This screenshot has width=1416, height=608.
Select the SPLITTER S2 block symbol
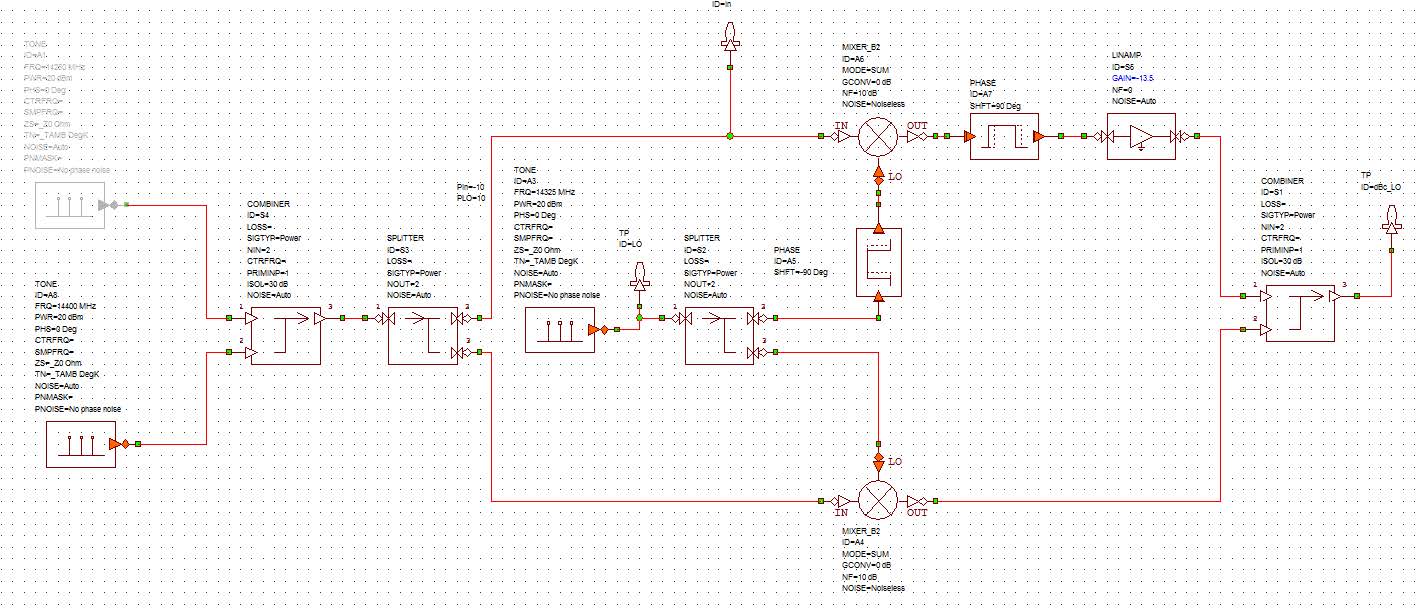click(x=720, y=335)
